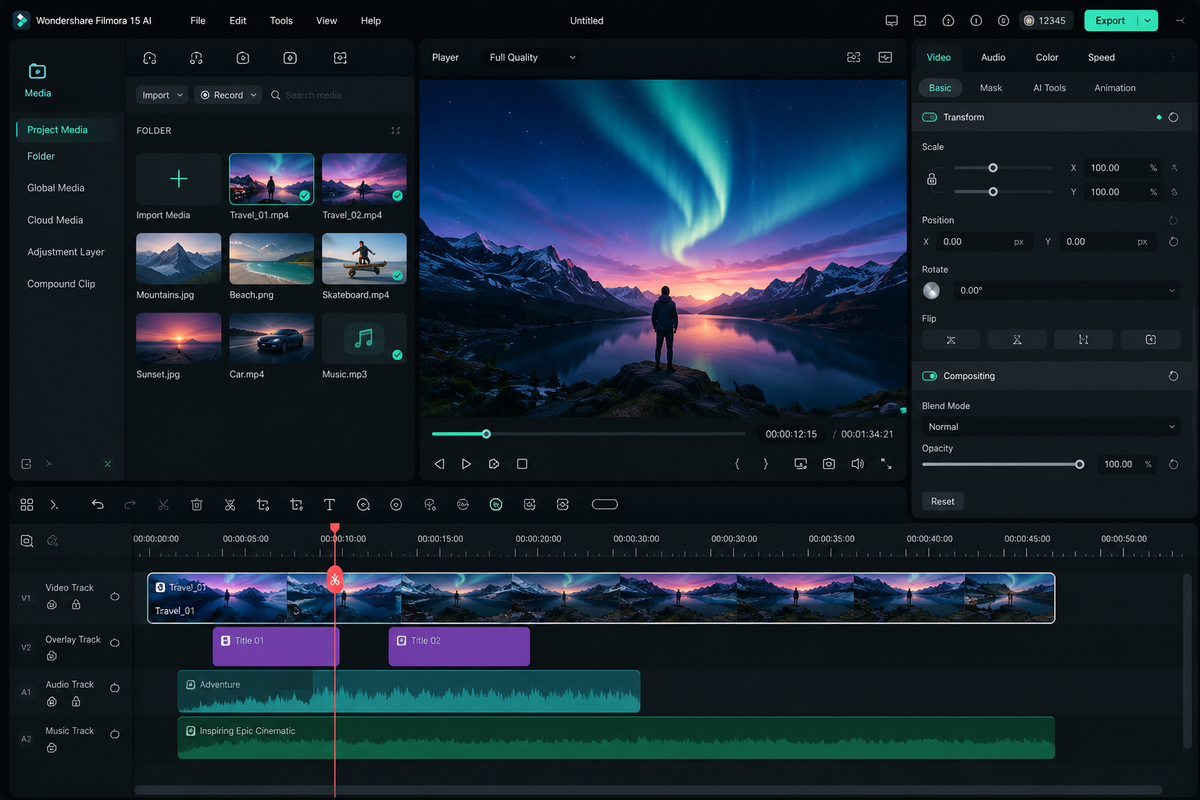Click the player progress bar handle

[x=486, y=434]
